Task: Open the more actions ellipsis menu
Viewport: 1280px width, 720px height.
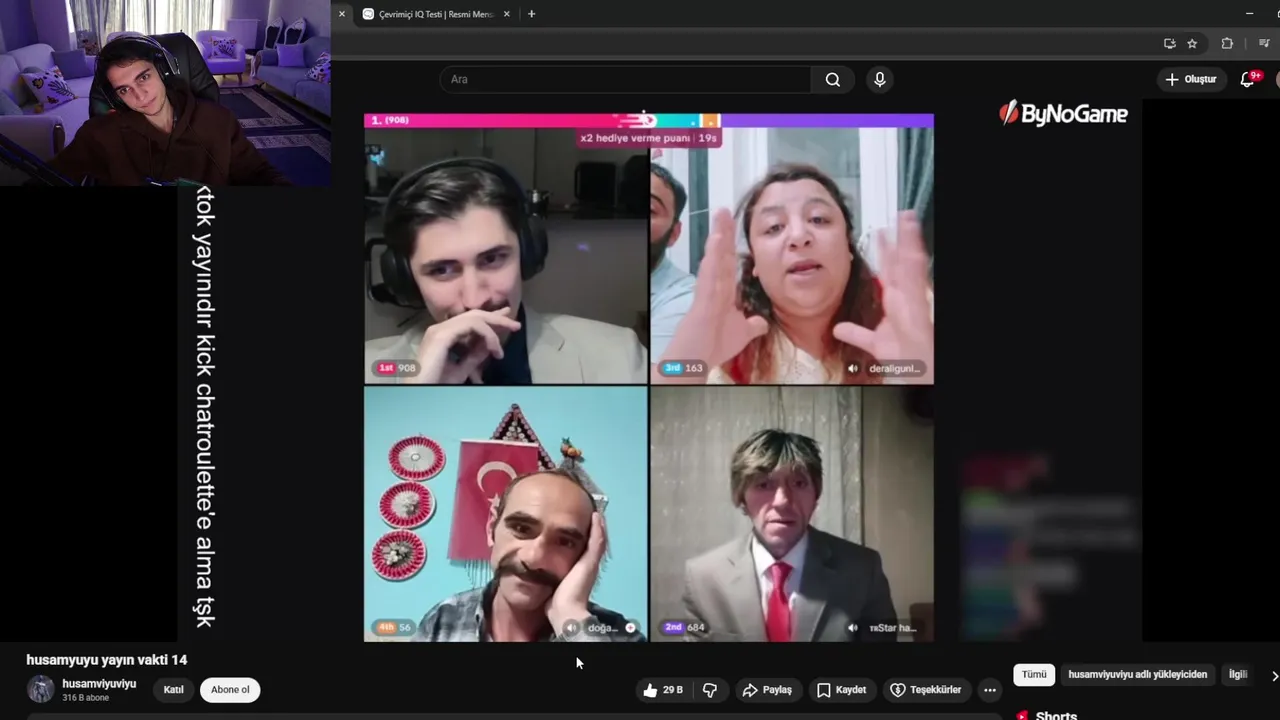Action: [x=989, y=690]
